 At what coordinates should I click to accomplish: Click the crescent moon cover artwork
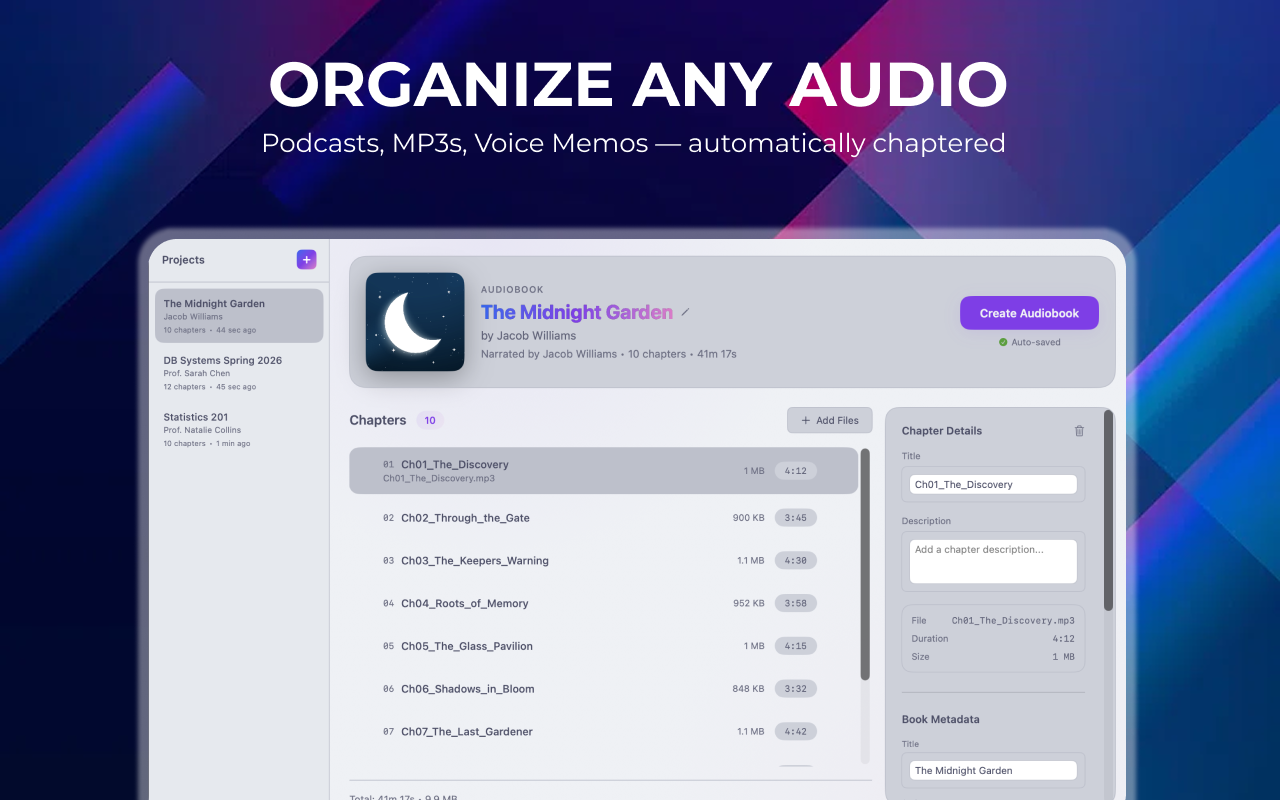(x=414, y=321)
